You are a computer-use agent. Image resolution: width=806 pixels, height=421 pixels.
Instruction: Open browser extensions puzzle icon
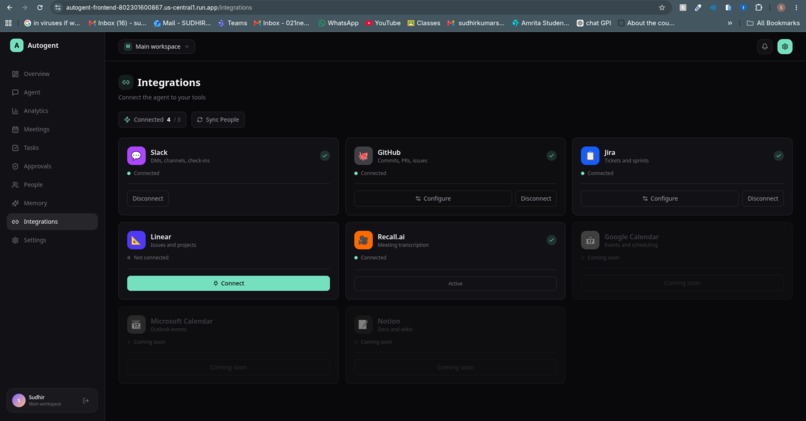[758, 8]
